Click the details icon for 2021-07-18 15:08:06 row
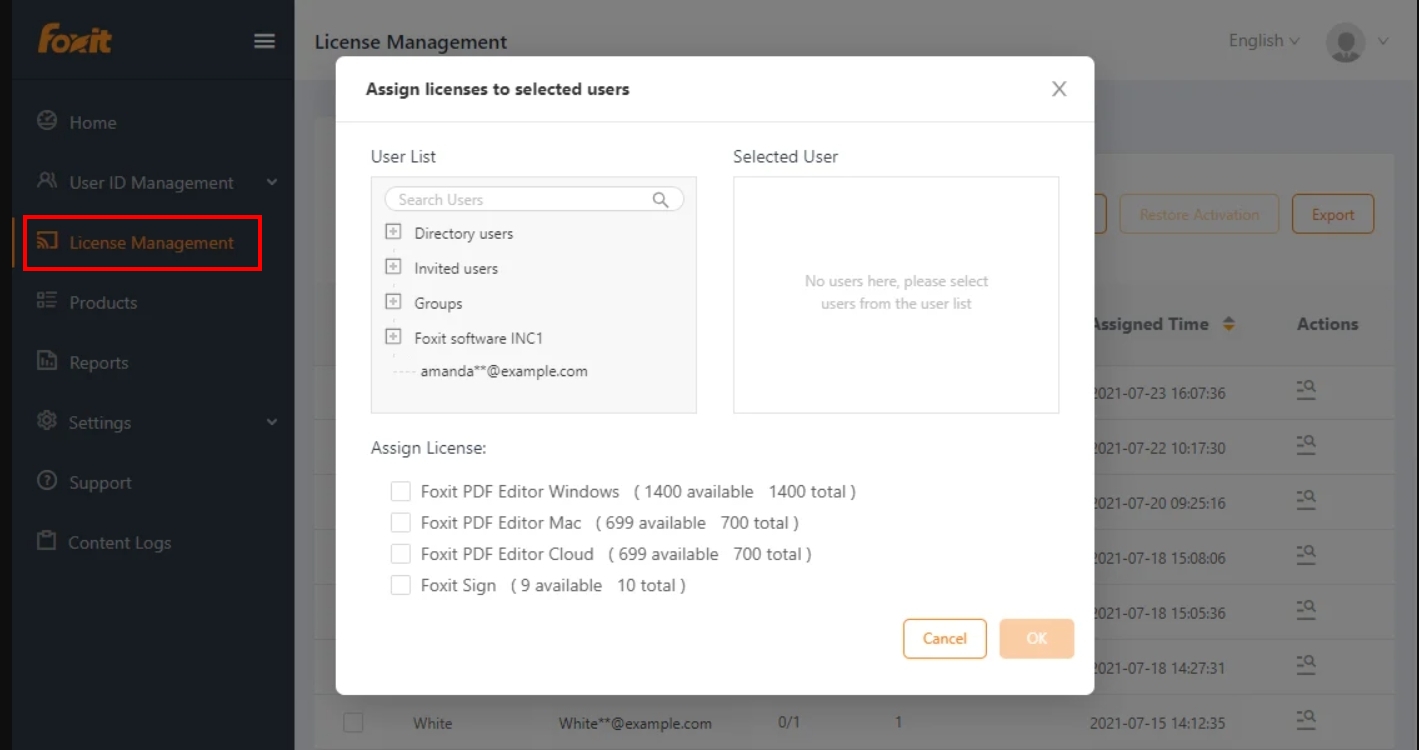The width and height of the screenshot is (1419, 750). point(1306,555)
